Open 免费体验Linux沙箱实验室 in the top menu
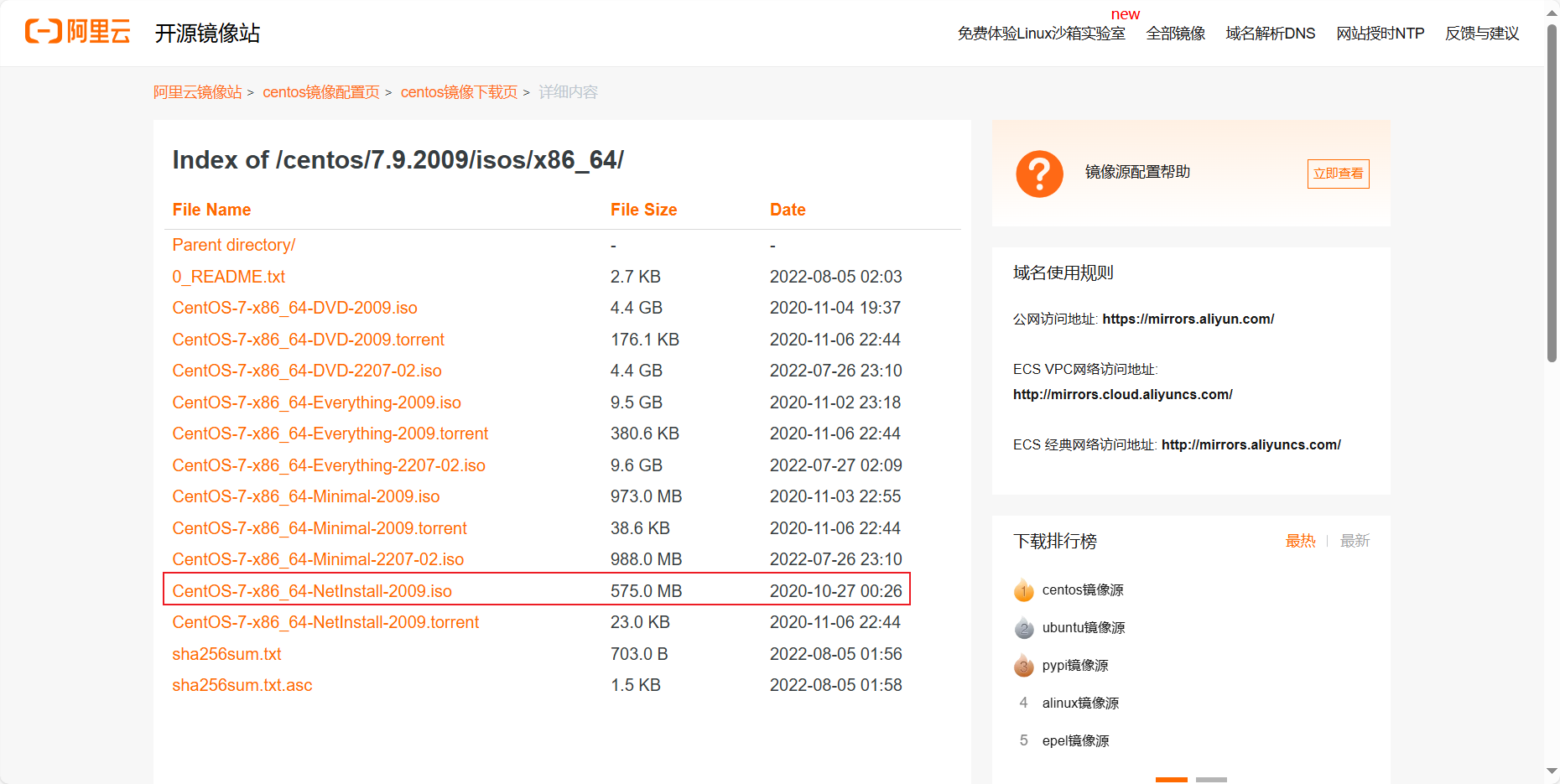1560x784 pixels. pos(1041,34)
